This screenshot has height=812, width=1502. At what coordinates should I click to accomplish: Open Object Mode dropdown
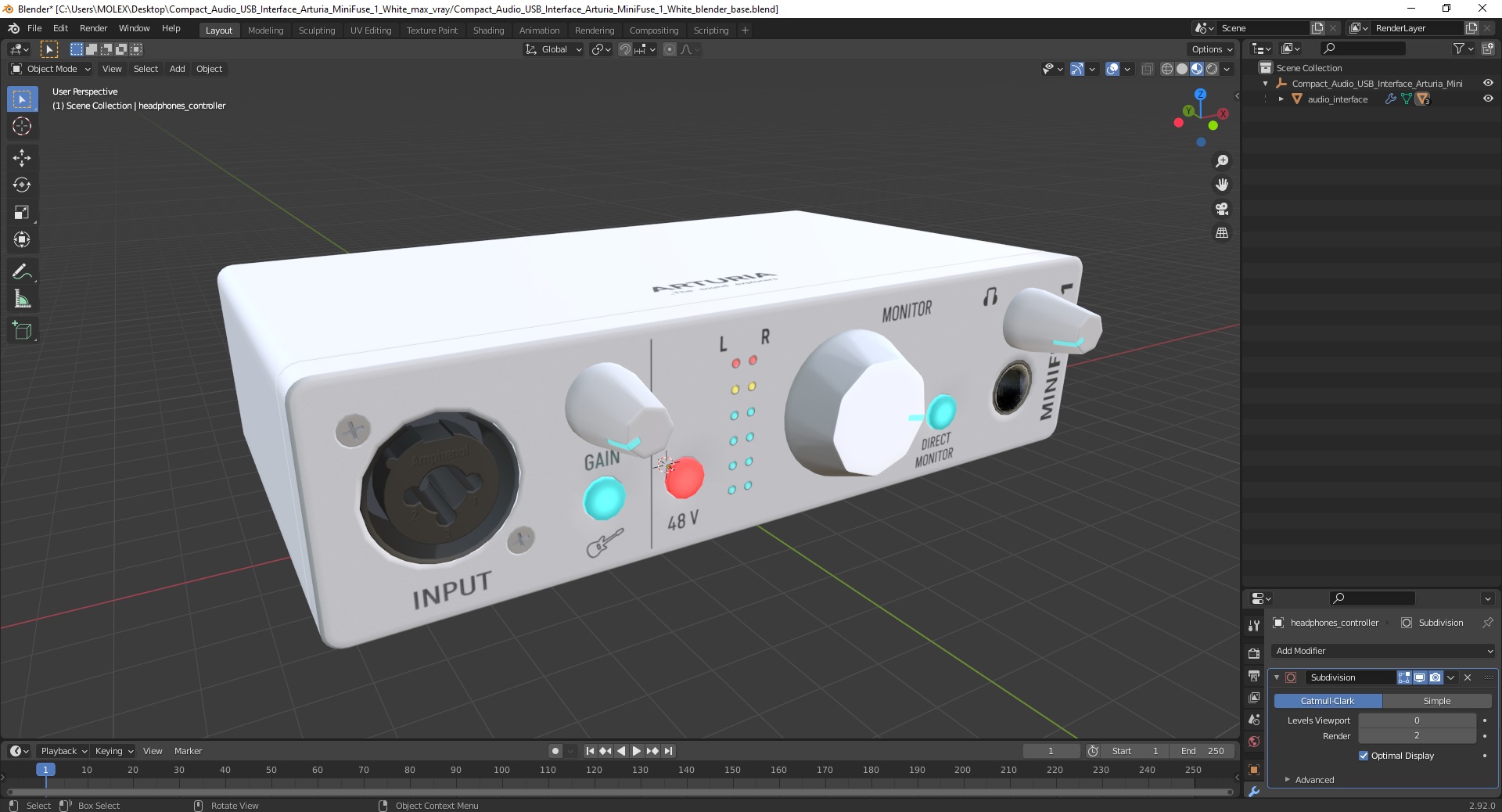[51, 69]
